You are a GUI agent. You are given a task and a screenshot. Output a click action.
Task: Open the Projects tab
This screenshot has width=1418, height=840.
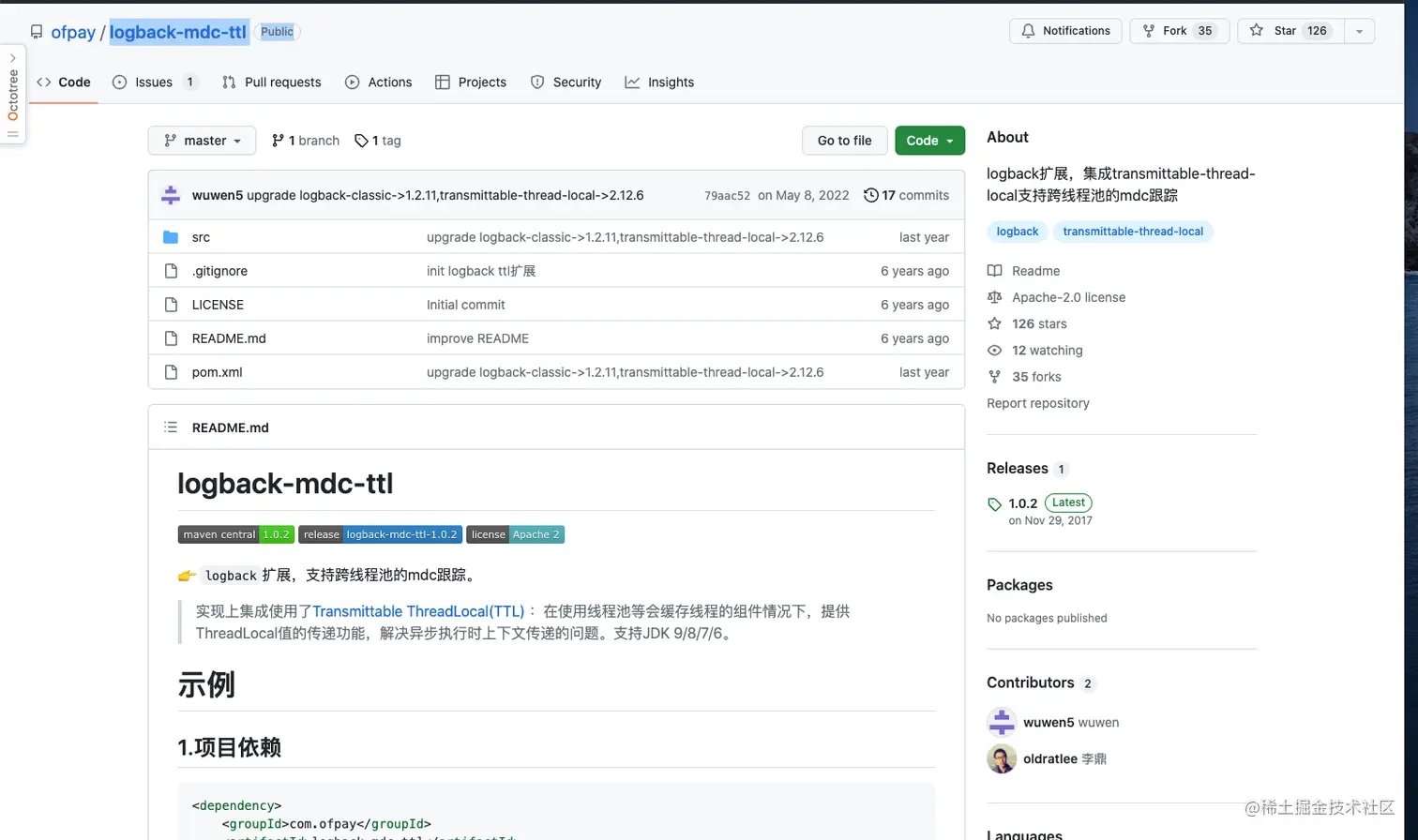(x=471, y=82)
